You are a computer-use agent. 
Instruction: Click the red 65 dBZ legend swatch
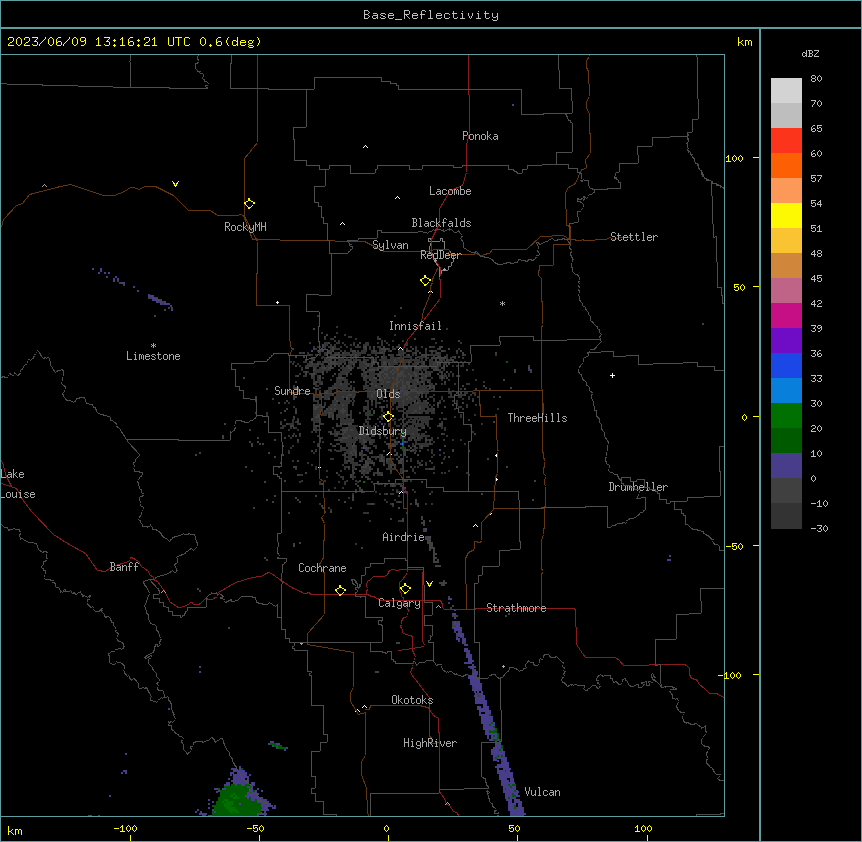click(786, 141)
